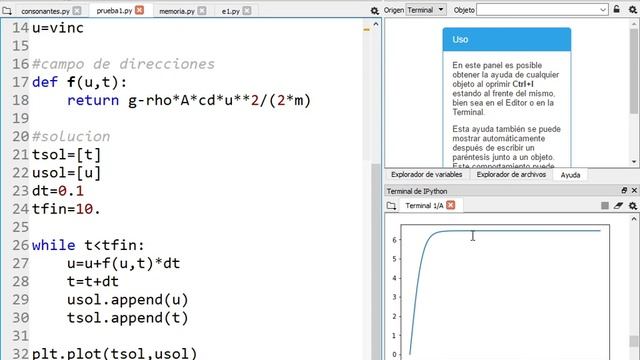Screen dimensions: 640x360
Task: Clear the IPython console with eraser icon
Action: 618,206
